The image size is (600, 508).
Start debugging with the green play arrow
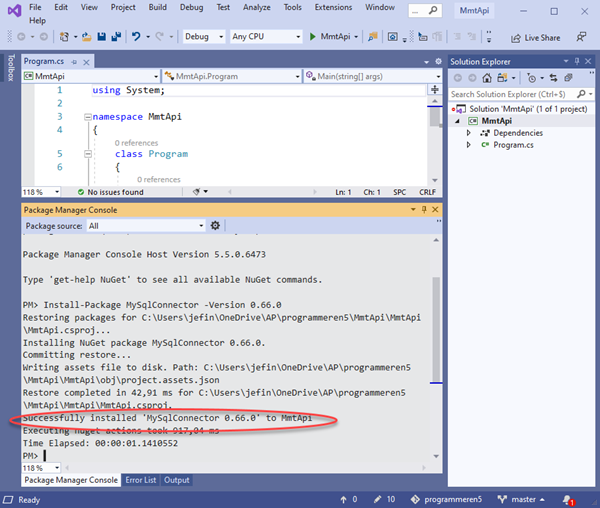point(313,37)
